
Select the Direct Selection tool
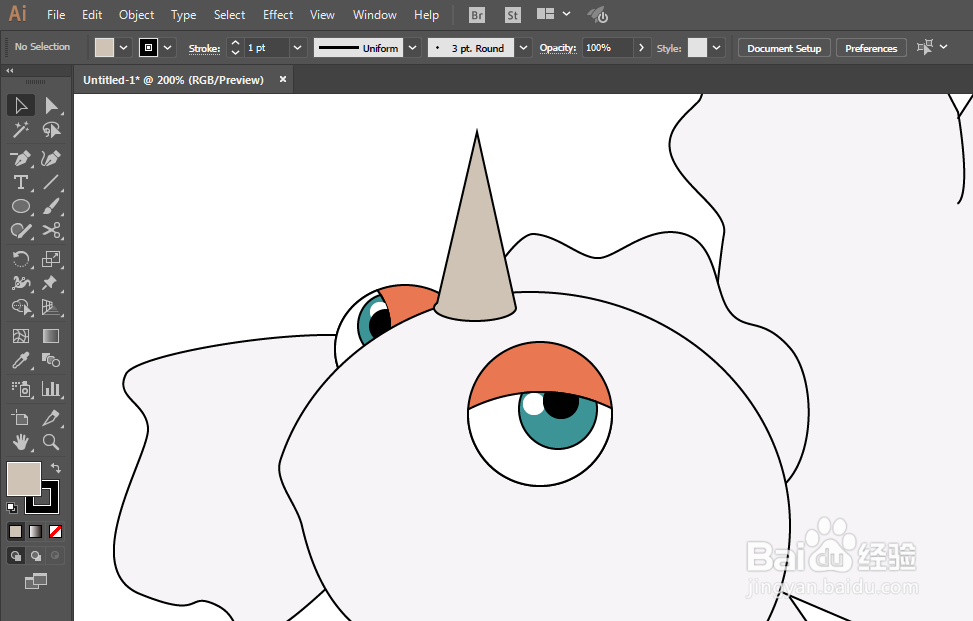(51, 105)
